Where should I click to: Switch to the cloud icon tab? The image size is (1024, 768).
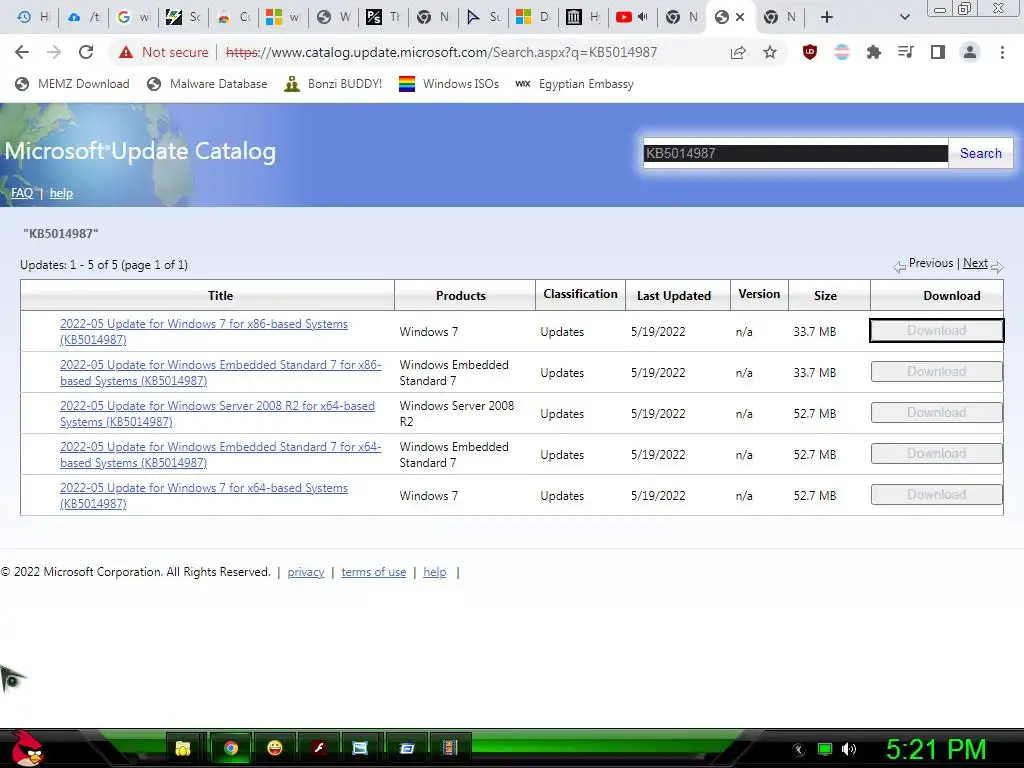click(x=84, y=17)
